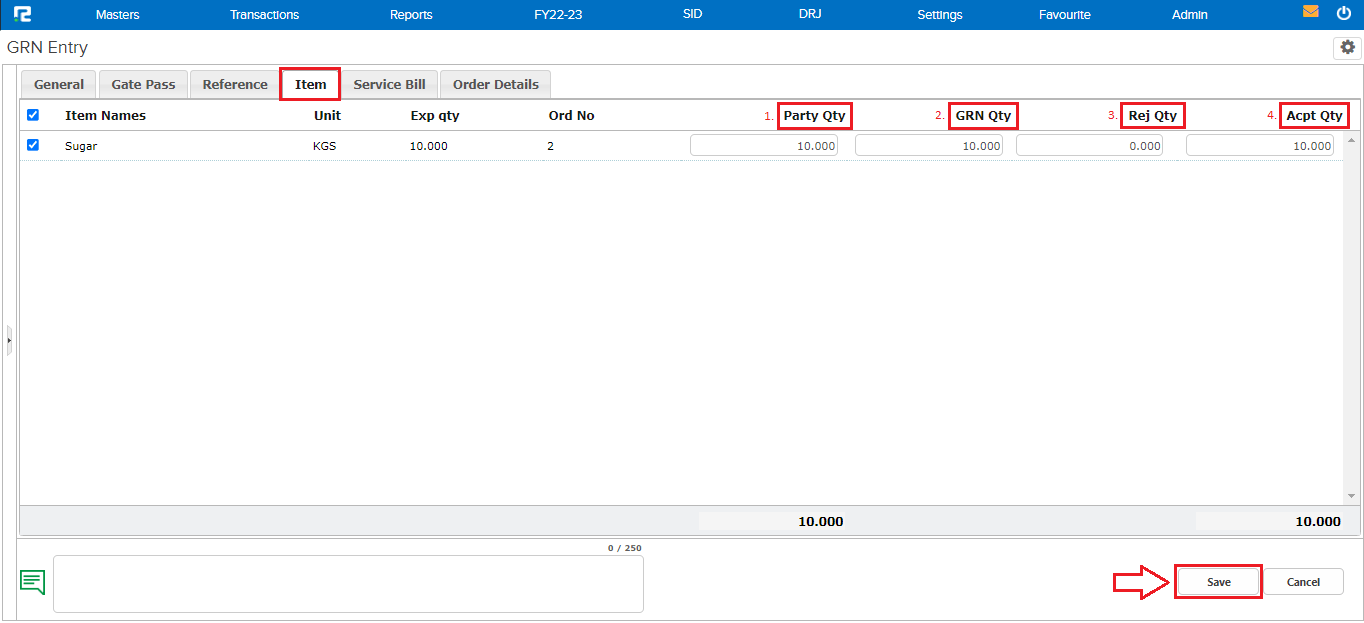Open the settings gear icon

[x=1347, y=47]
